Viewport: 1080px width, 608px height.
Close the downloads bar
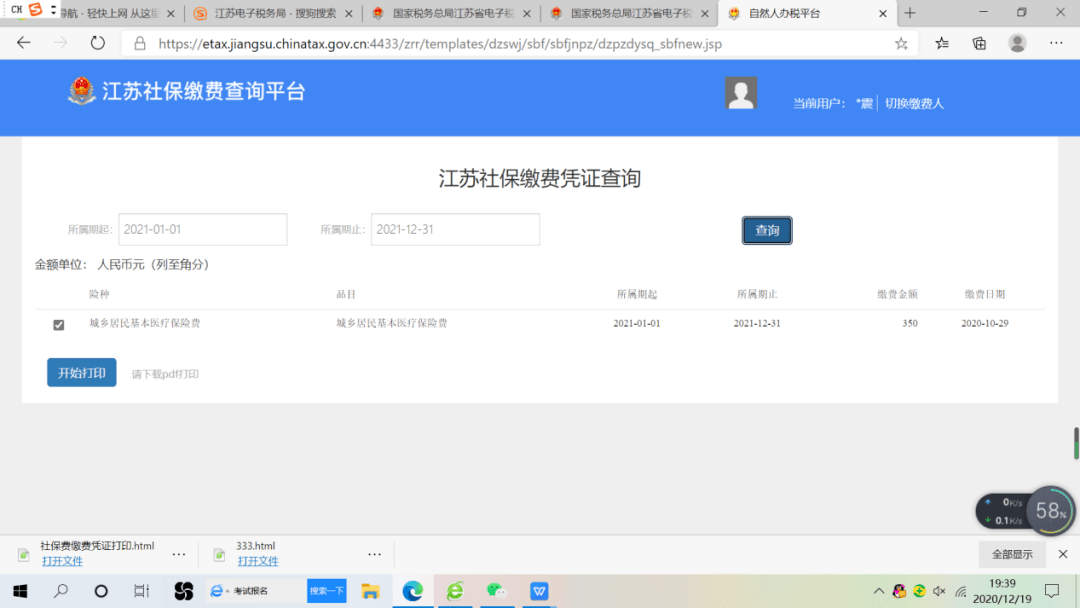[1063, 554]
